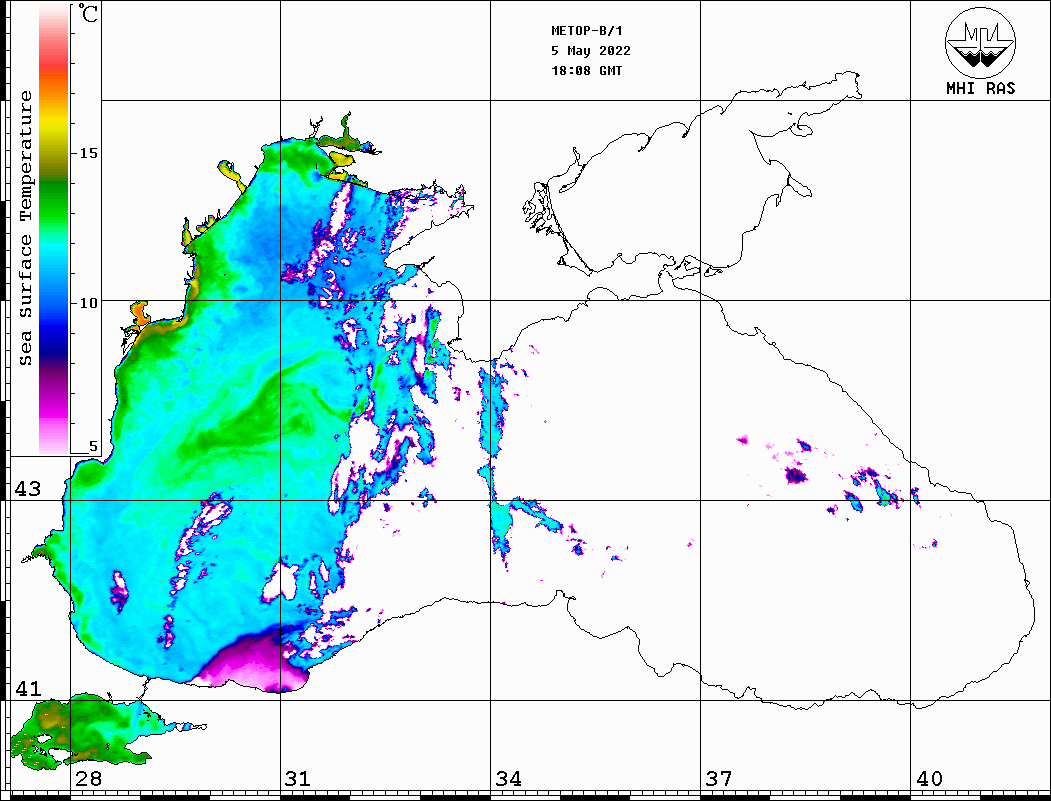This screenshot has height=801, width=1051.
Task: Click the °C unit label on legend
Action: click(87, 13)
